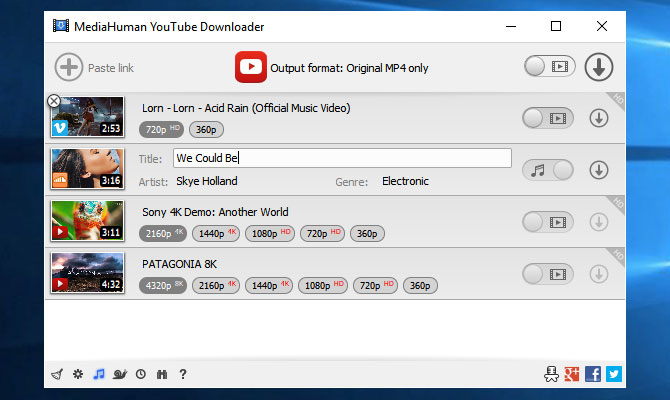Click the broom clear-list icon
Viewport: 670px width, 400px height.
pos(57,374)
